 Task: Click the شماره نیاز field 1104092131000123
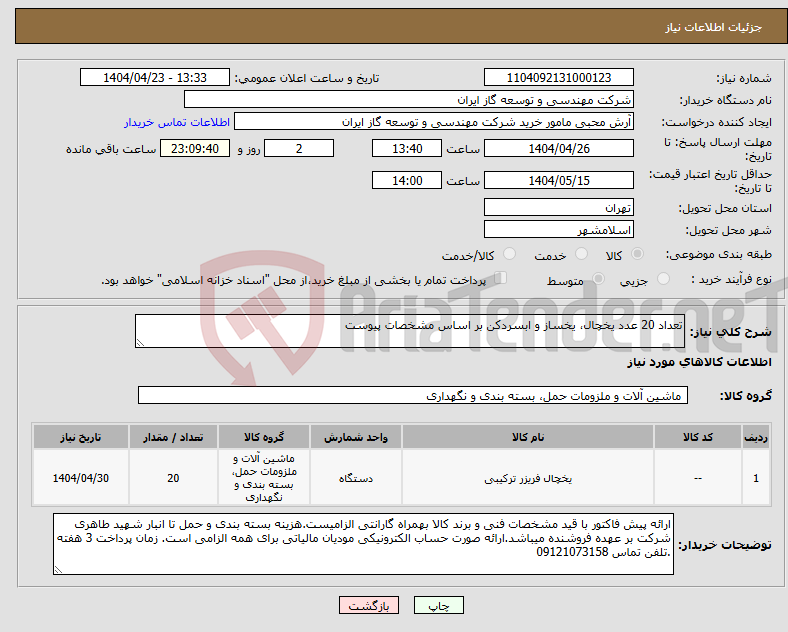[x=558, y=77]
